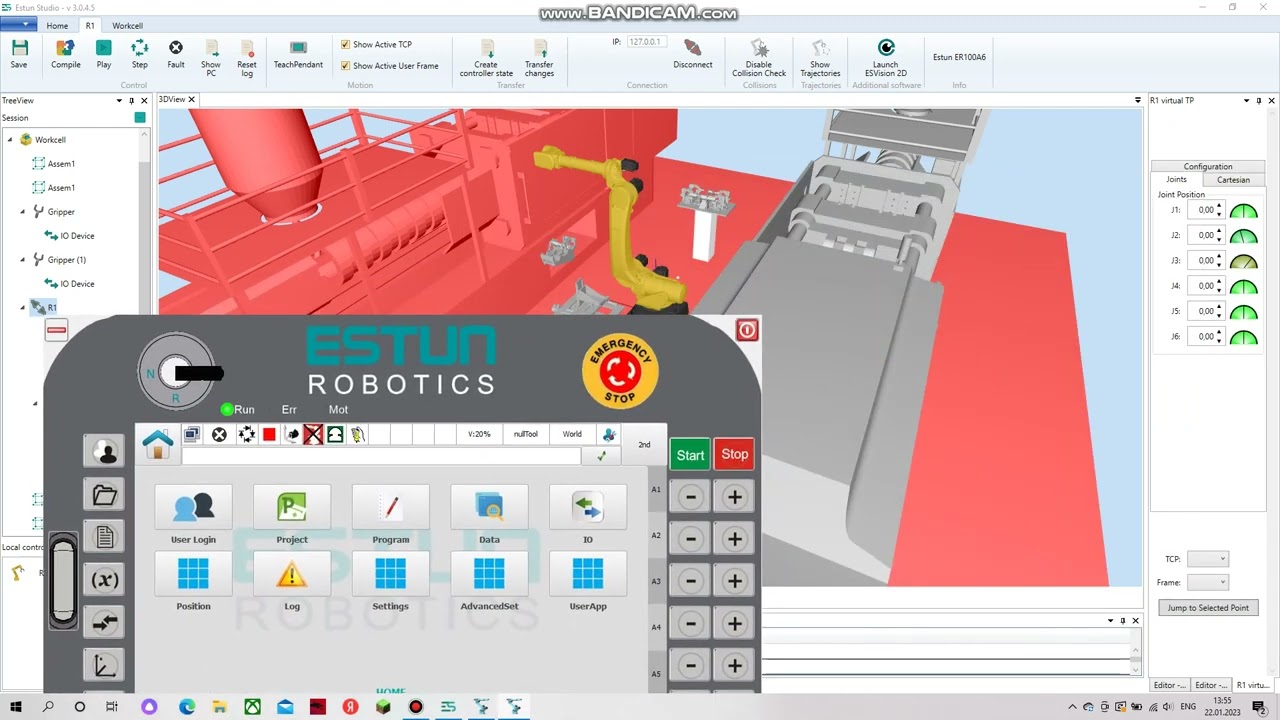Switch to the Home ribbon tab
Screen dimensions: 1280x720
point(57,25)
